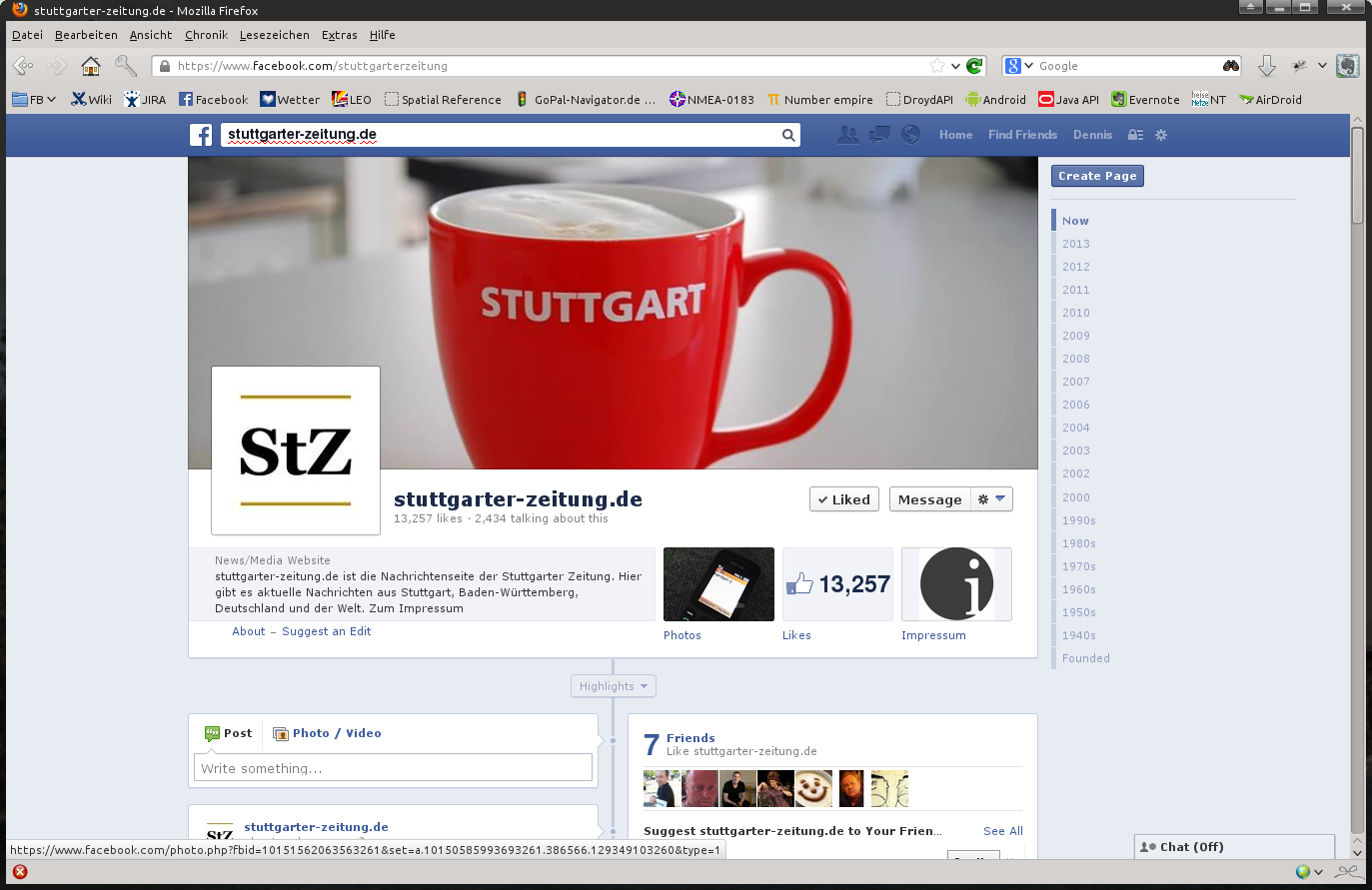
Task: Open Facebook account settings gear icon
Action: point(1161,135)
